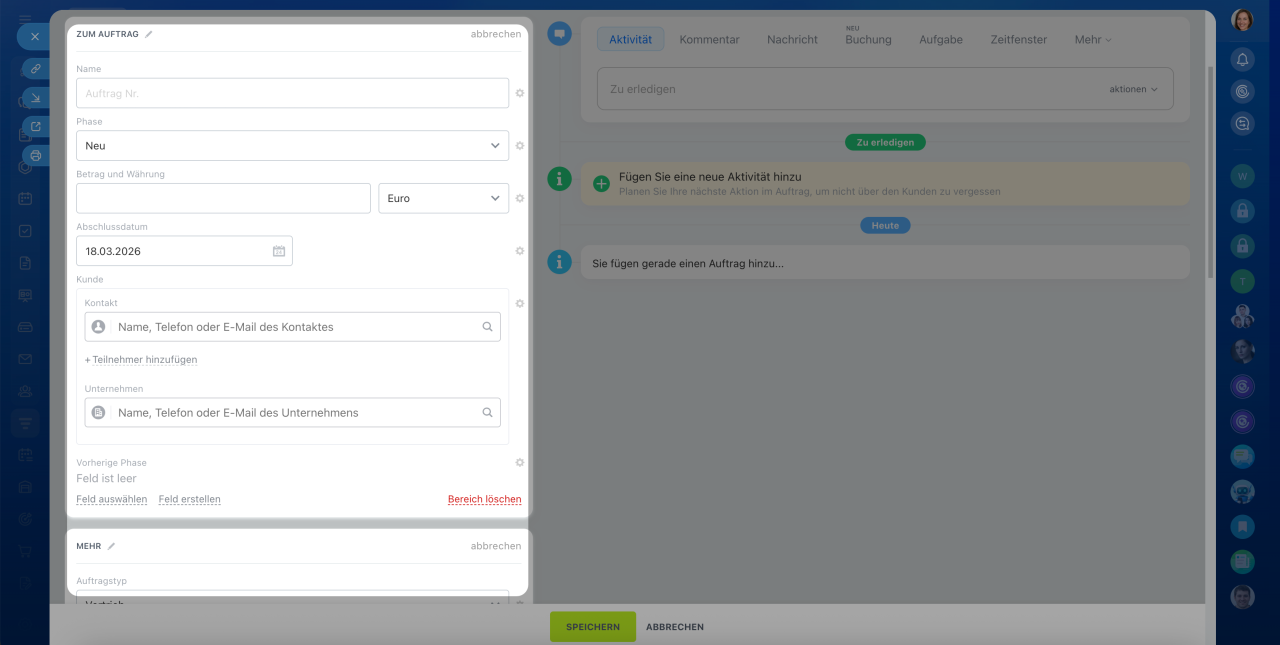Click the green plus activity icon
The height and width of the screenshot is (645, 1280).
pos(601,184)
